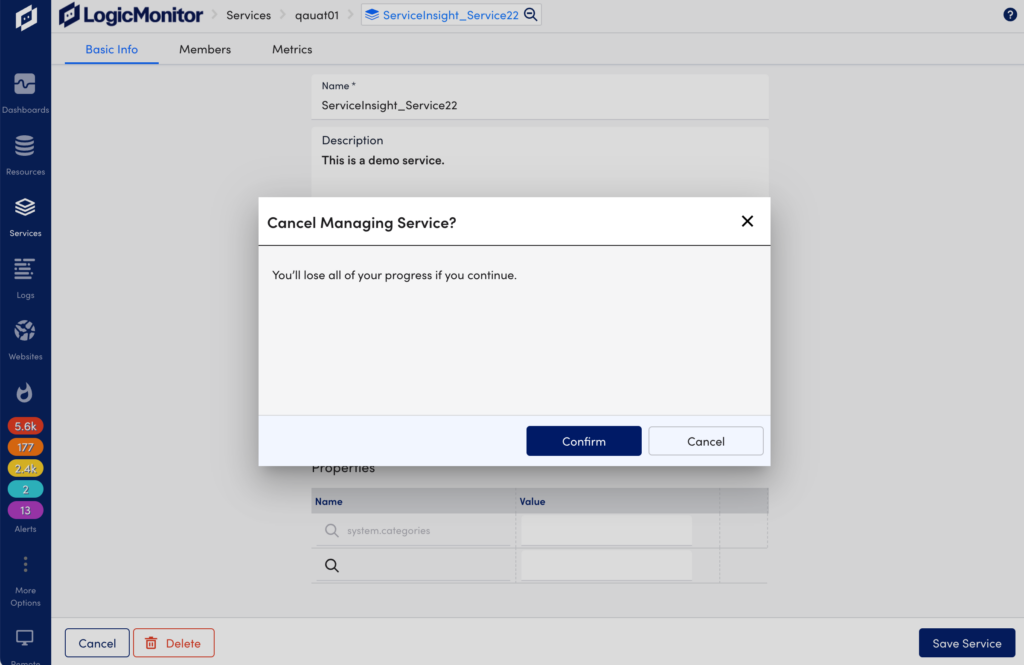Image resolution: width=1024 pixels, height=665 pixels.
Task: Open Resources from the sidebar
Action: (x=25, y=155)
